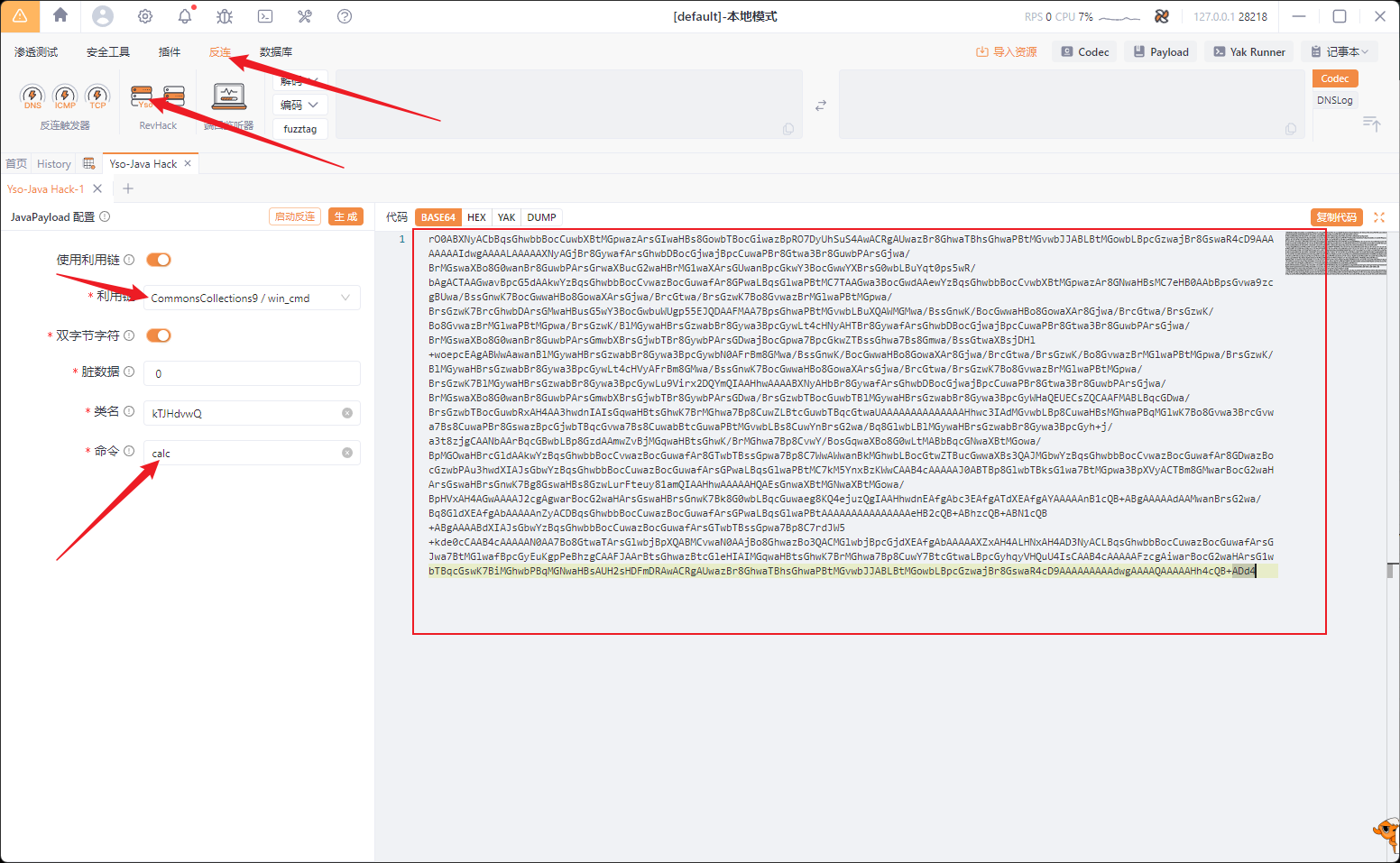Image resolution: width=1400 pixels, height=863 pixels.
Task: Click the DNS reverse trigger icon
Action: (x=32, y=96)
